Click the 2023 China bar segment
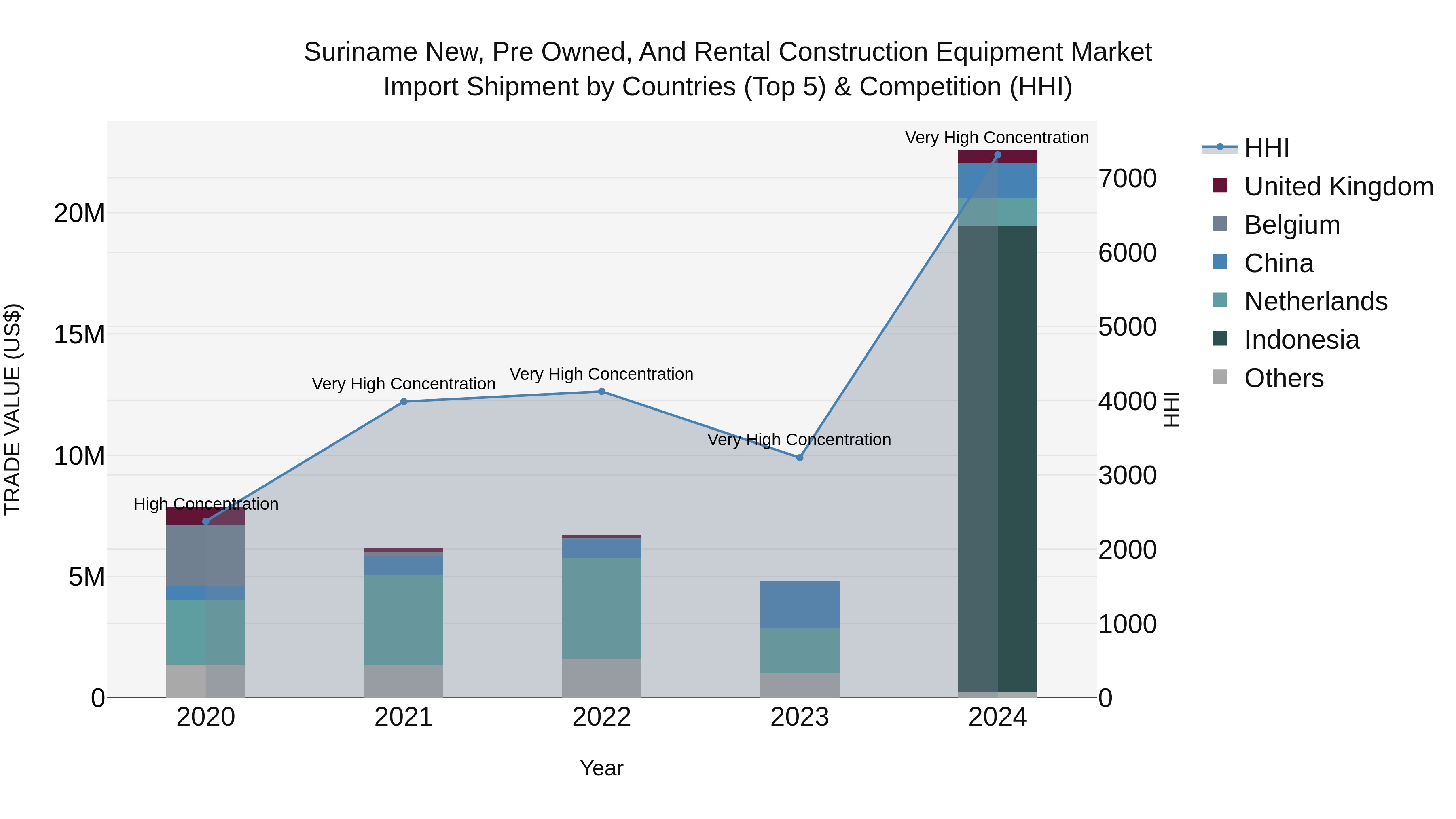1456x819 pixels. tap(800, 604)
